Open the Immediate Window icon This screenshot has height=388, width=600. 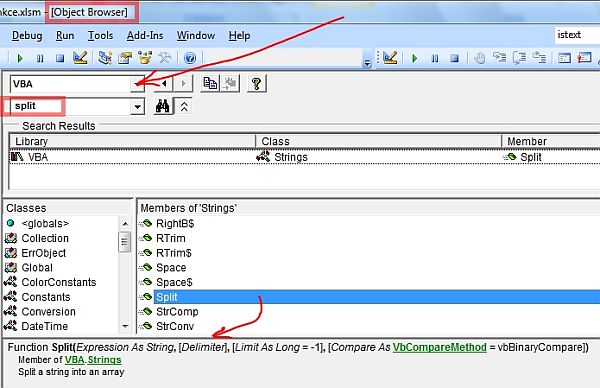[x=584, y=58]
